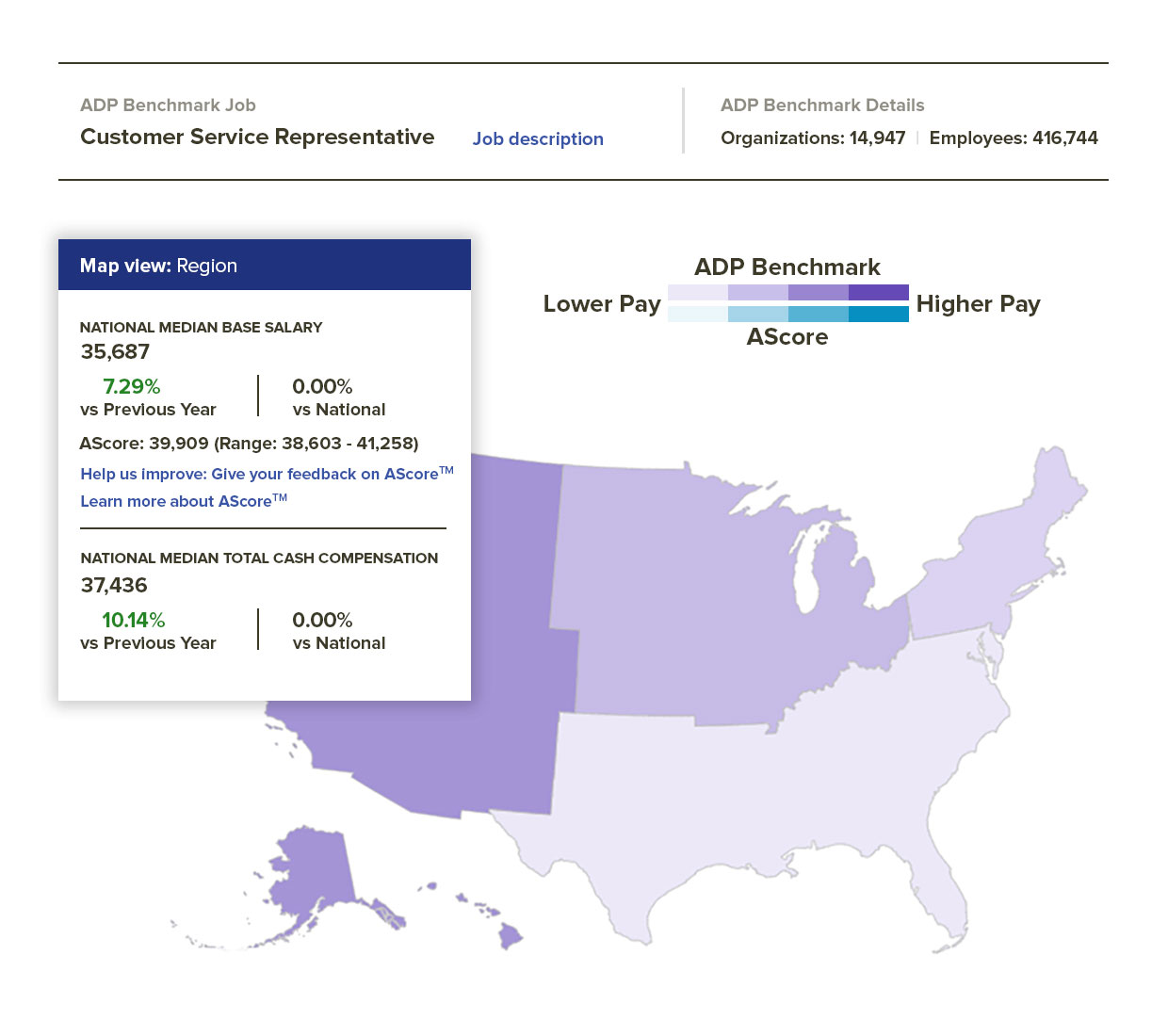The width and height of the screenshot is (1168, 1036).
Task: Click the lightest AScore legend swatch
Action: [x=699, y=313]
